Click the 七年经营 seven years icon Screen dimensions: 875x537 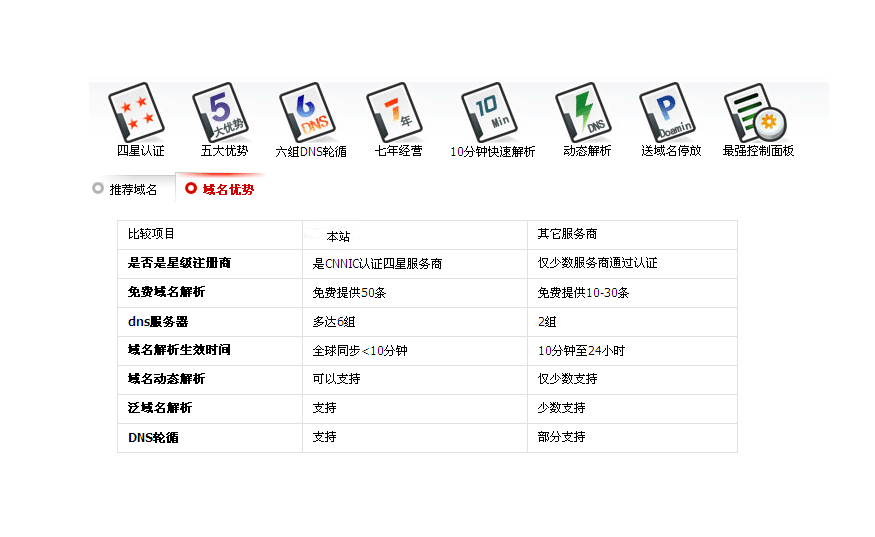click(x=395, y=112)
